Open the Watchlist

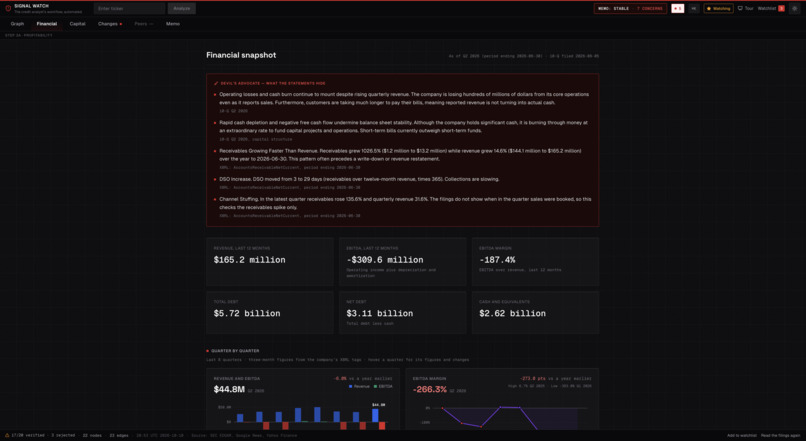(x=766, y=8)
